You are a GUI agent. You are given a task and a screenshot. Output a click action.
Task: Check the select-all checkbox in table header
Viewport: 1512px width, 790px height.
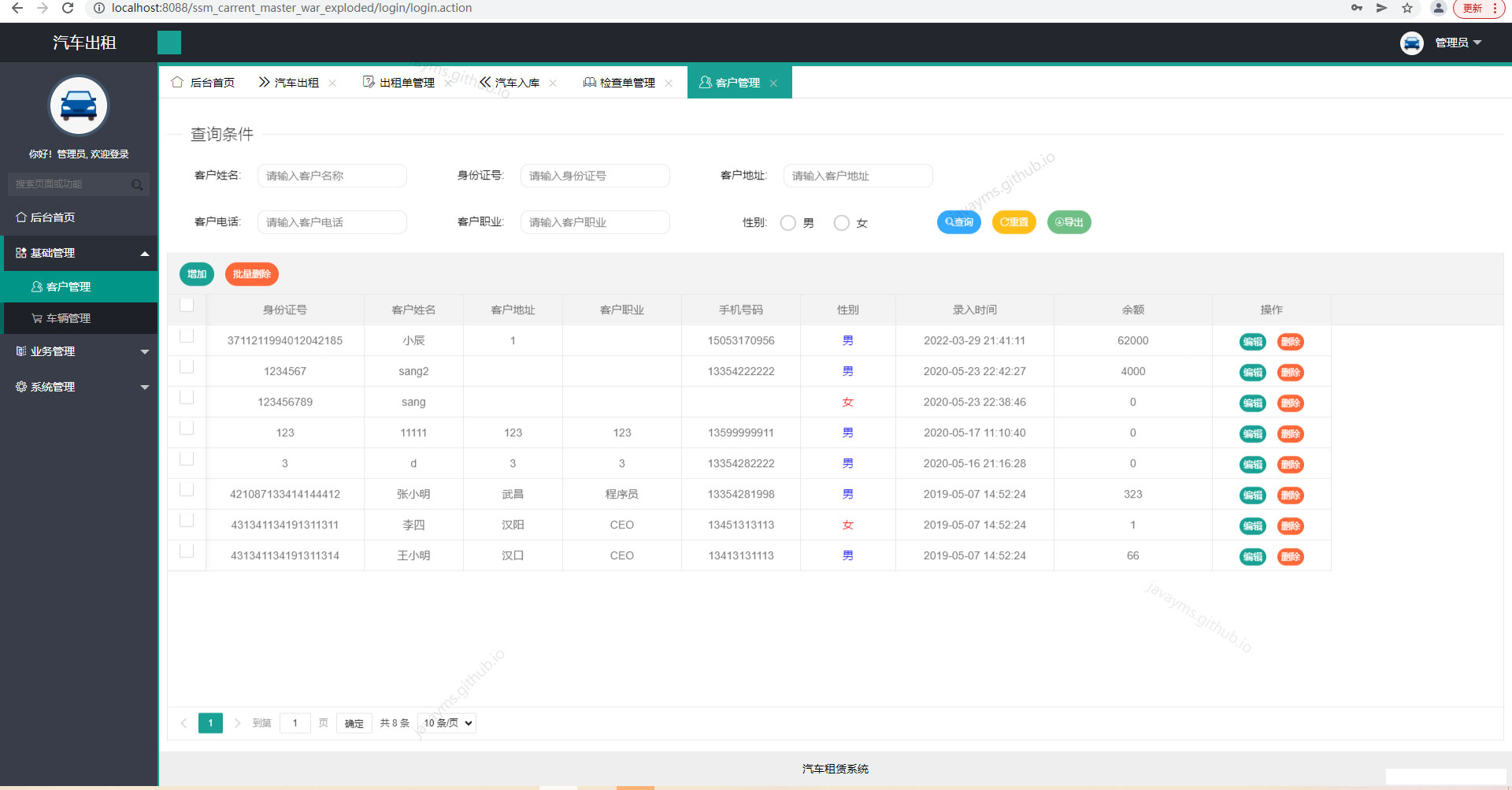pyautogui.click(x=187, y=305)
